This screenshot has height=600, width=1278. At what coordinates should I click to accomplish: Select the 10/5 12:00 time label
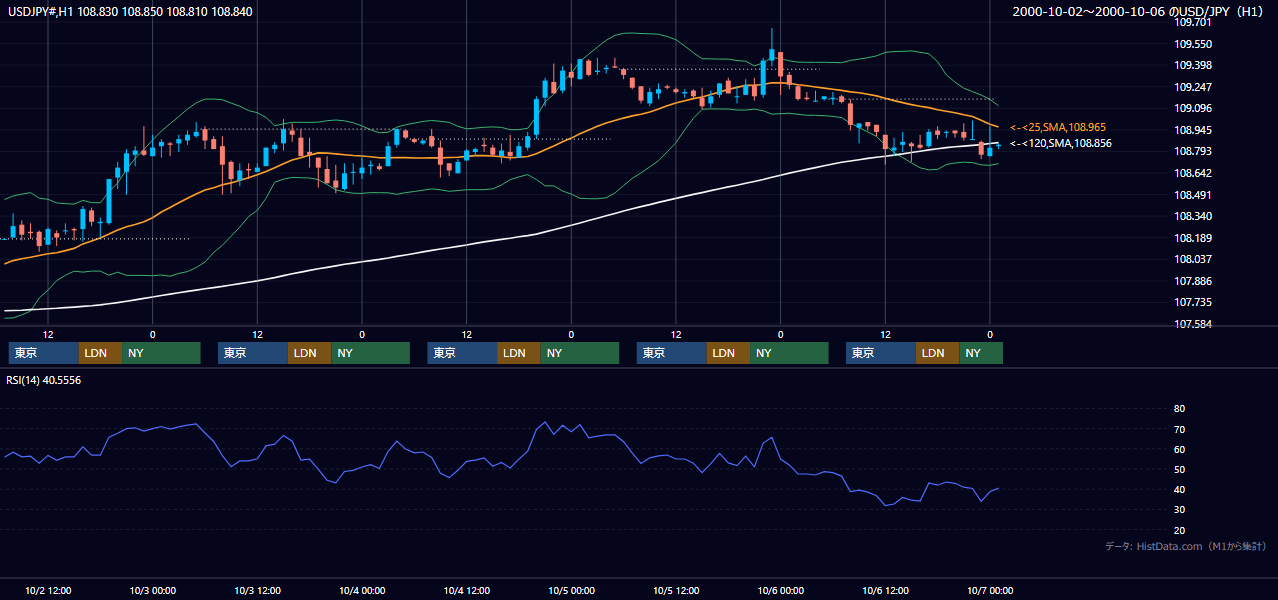coord(676,590)
